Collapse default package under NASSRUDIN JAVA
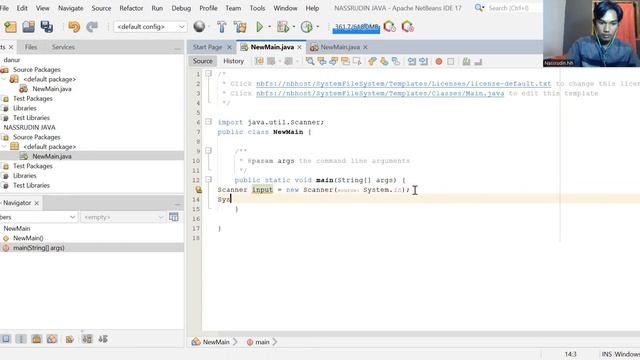The height and width of the screenshot is (360, 640). point(4,147)
